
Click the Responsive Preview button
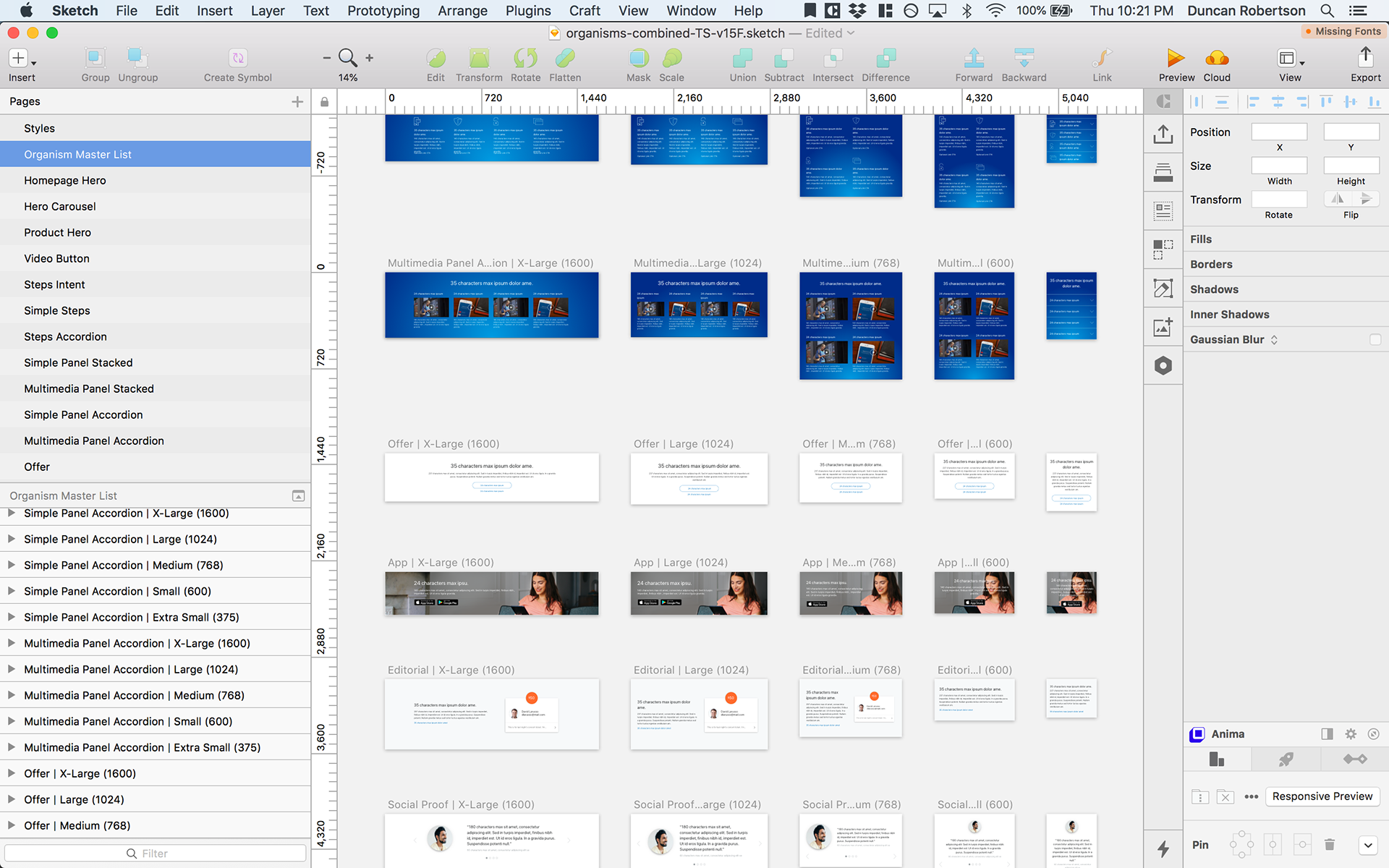pyautogui.click(x=1322, y=796)
